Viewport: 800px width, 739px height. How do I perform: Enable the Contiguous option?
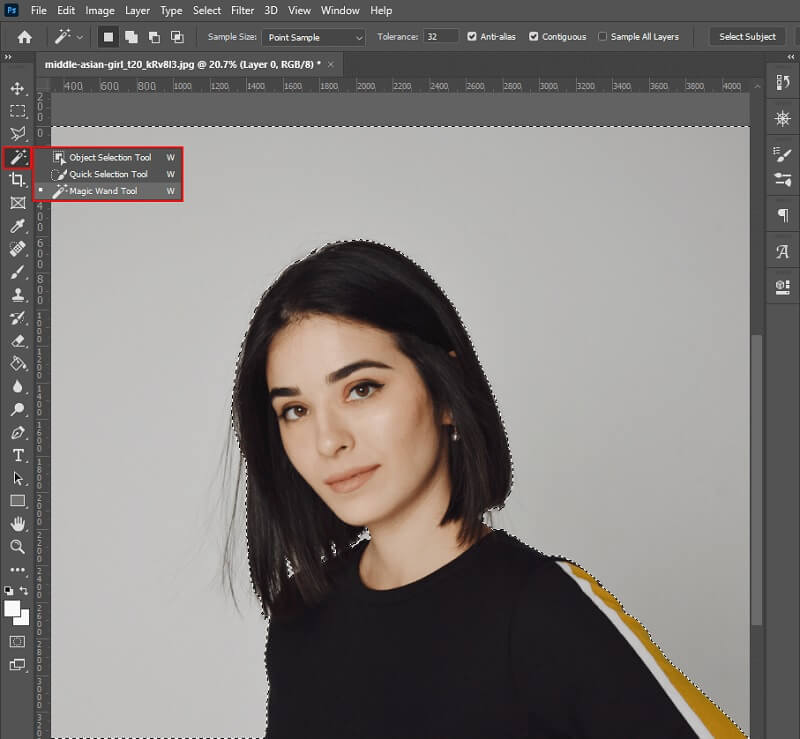tap(531, 37)
